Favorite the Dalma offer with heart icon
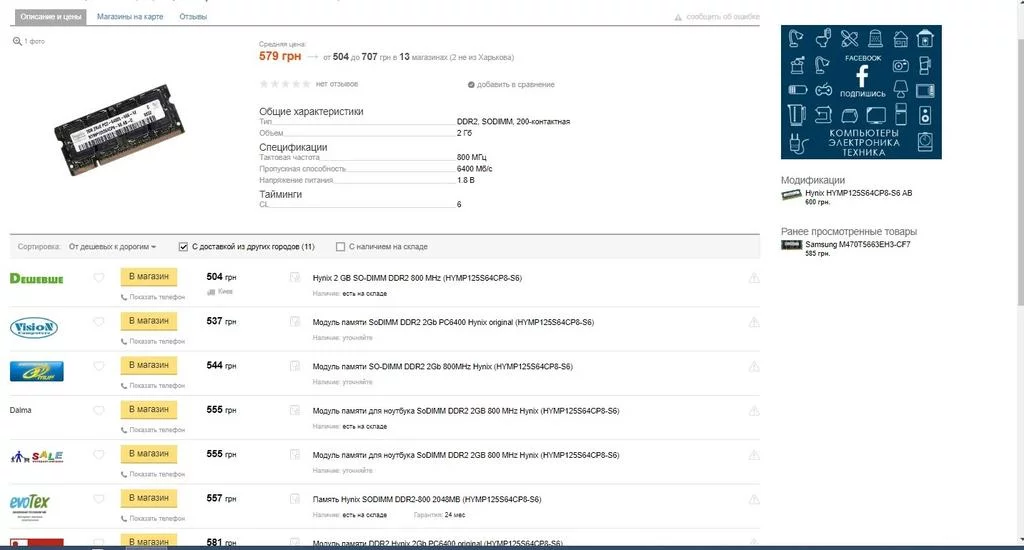1024x550 pixels. click(99, 411)
